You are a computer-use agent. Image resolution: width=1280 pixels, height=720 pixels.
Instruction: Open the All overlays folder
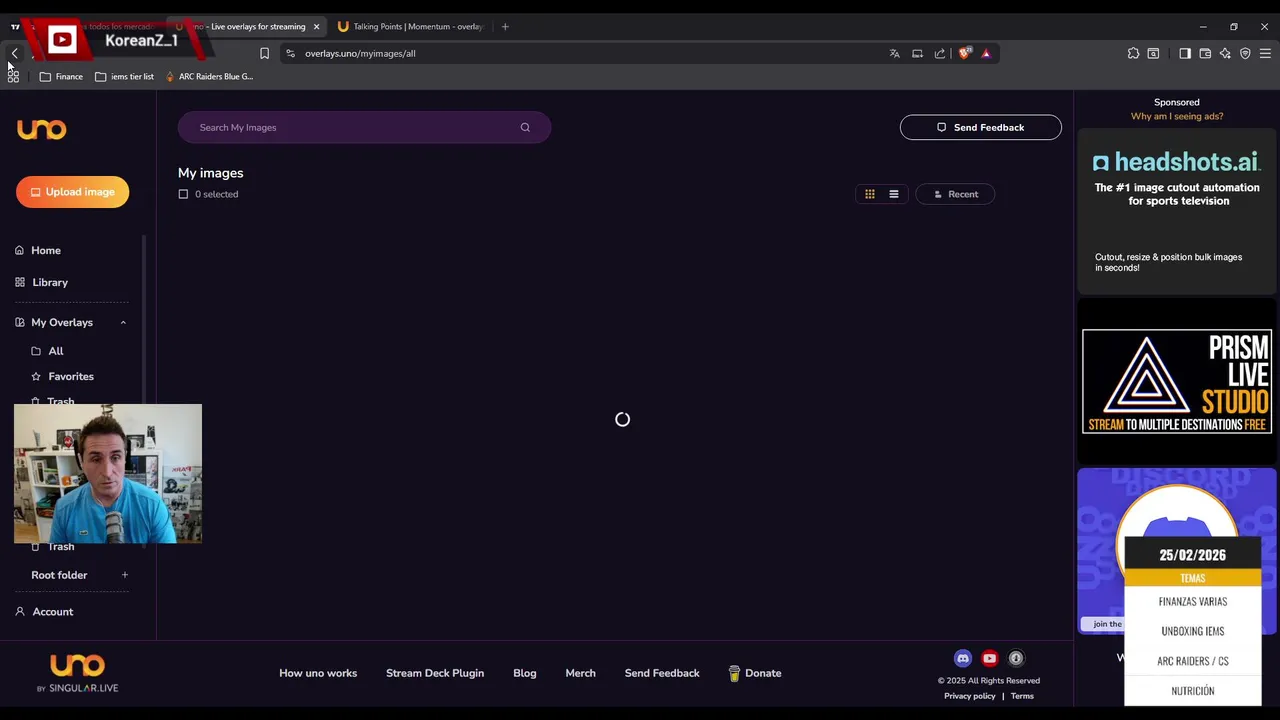point(55,351)
